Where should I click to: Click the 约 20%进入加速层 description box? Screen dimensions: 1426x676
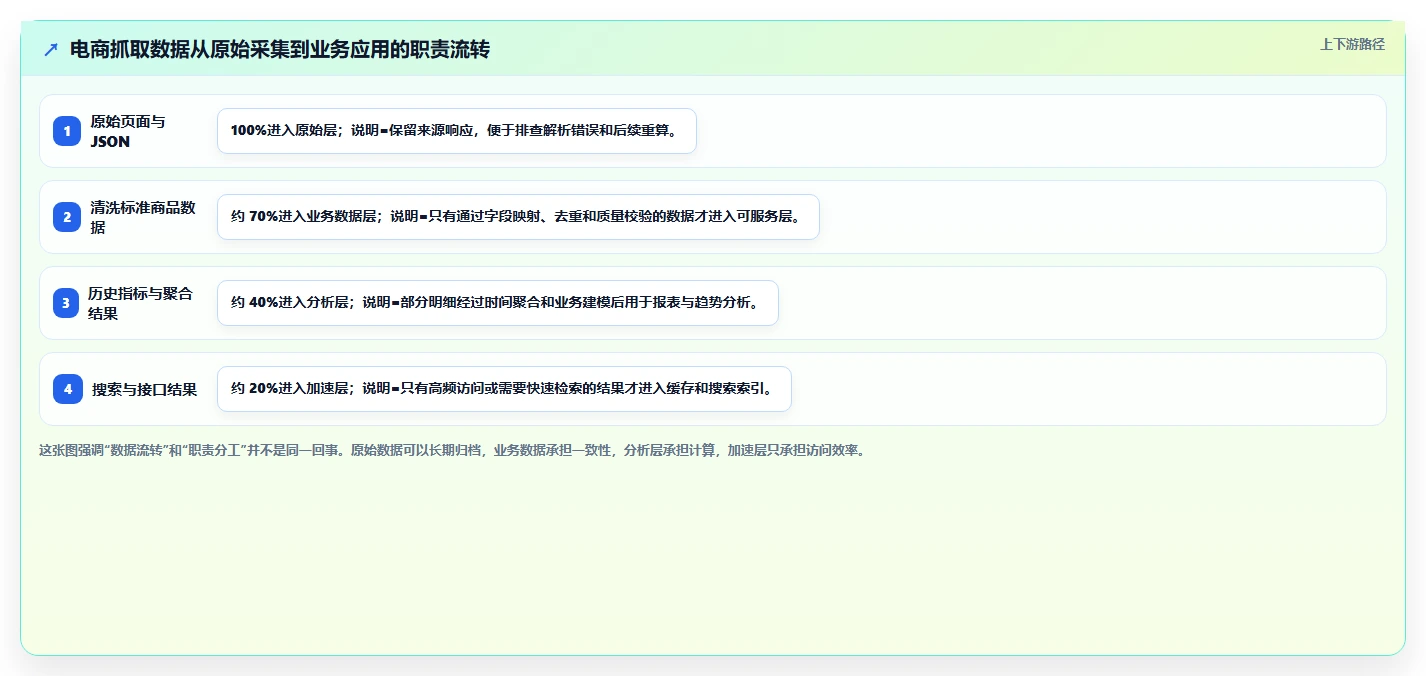coord(504,389)
